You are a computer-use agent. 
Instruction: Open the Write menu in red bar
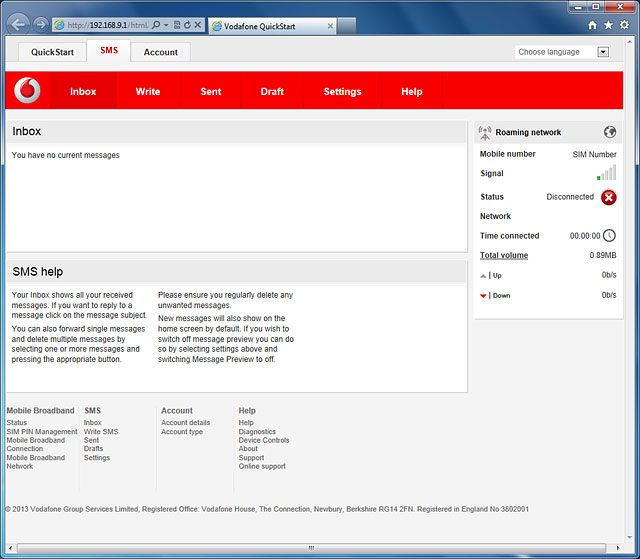coord(148,91)
